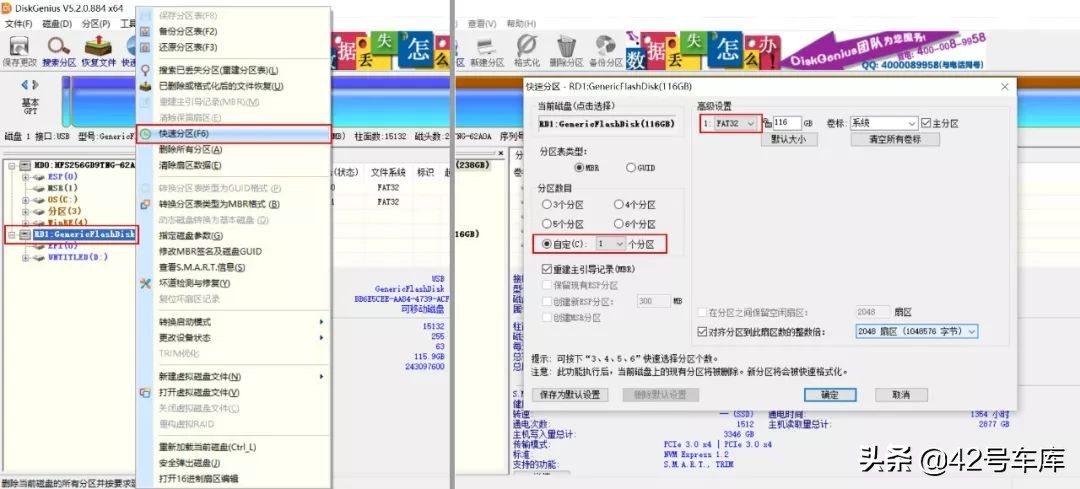Viewport: 1080px width, 489px height.
Task: Open the 帮助(H) menu
Action: tap(521, 23)
